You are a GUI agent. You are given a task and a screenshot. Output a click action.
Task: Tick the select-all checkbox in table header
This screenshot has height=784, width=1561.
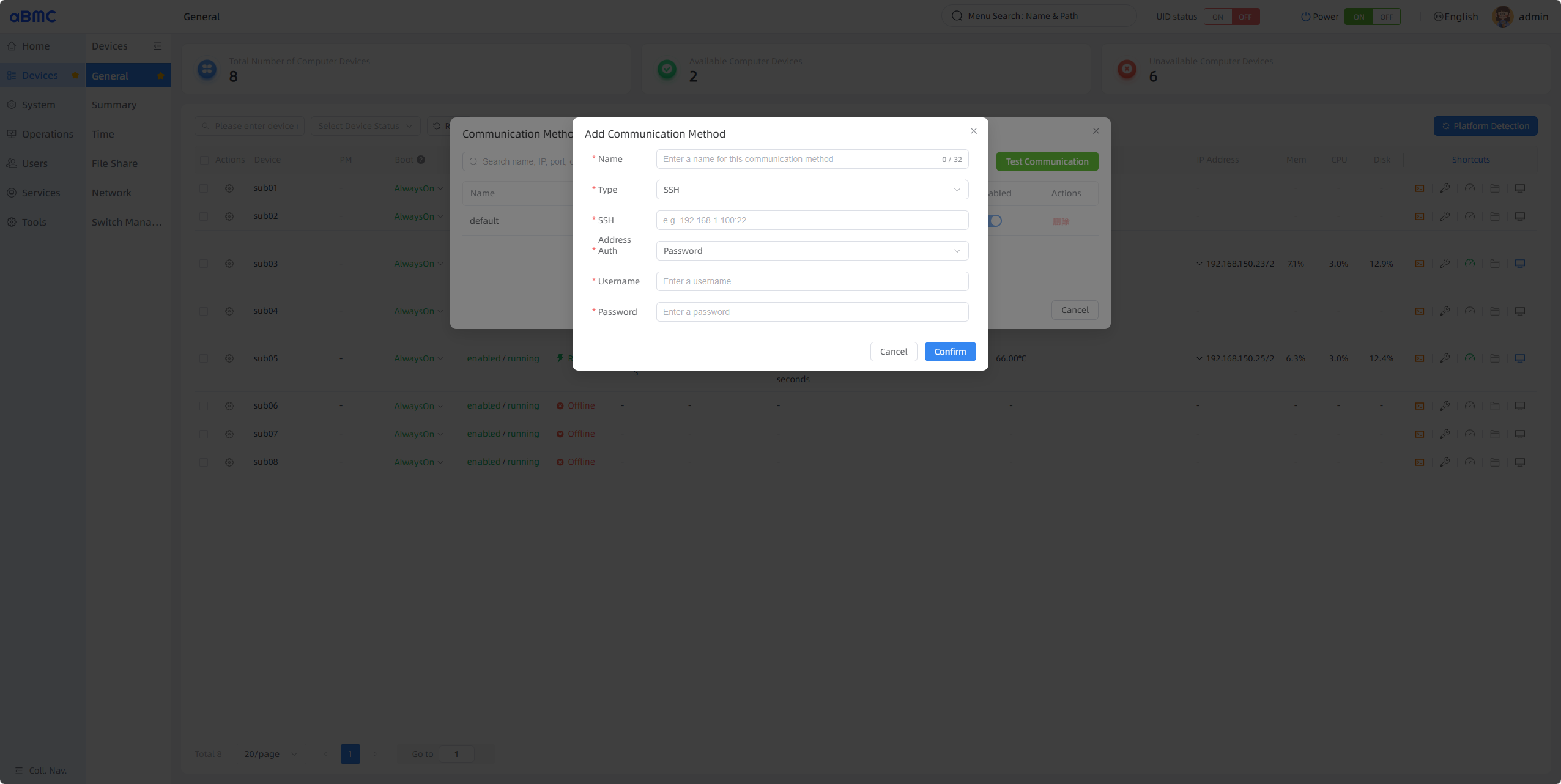pos(204,160)
